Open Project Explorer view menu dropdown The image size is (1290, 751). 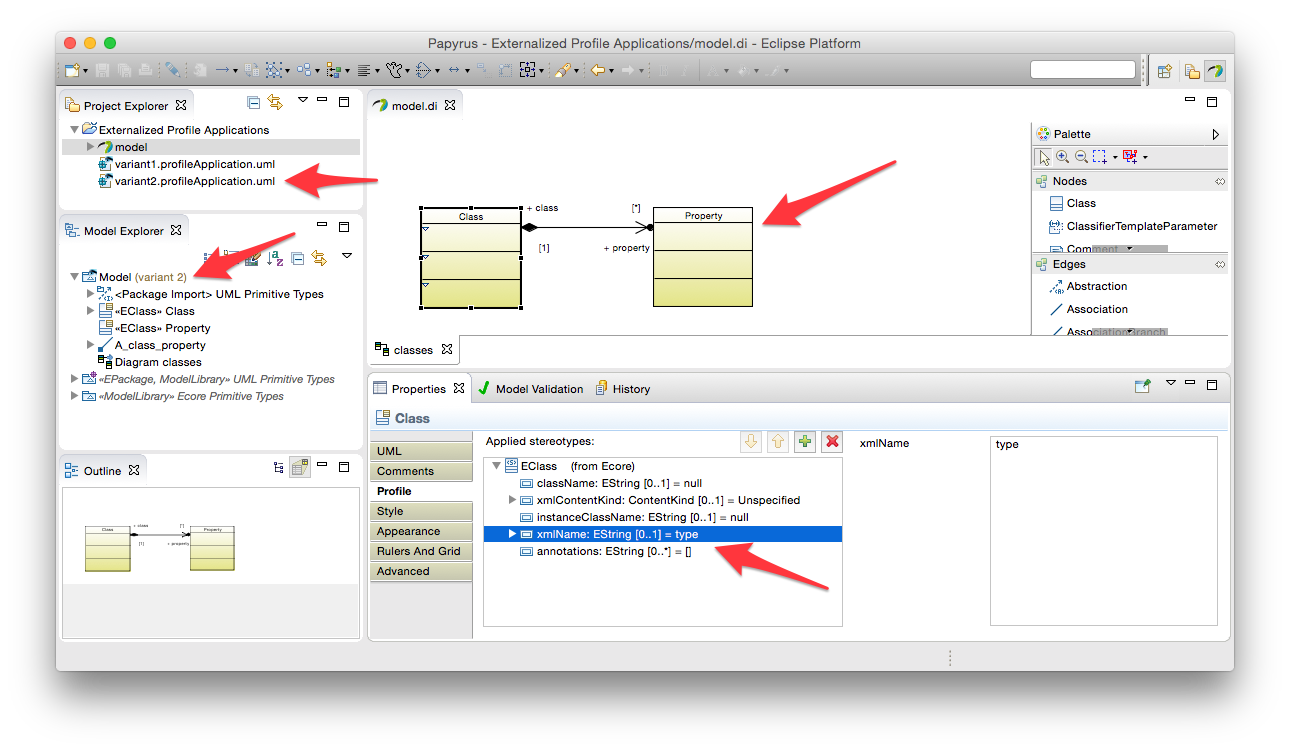(302, 101)
